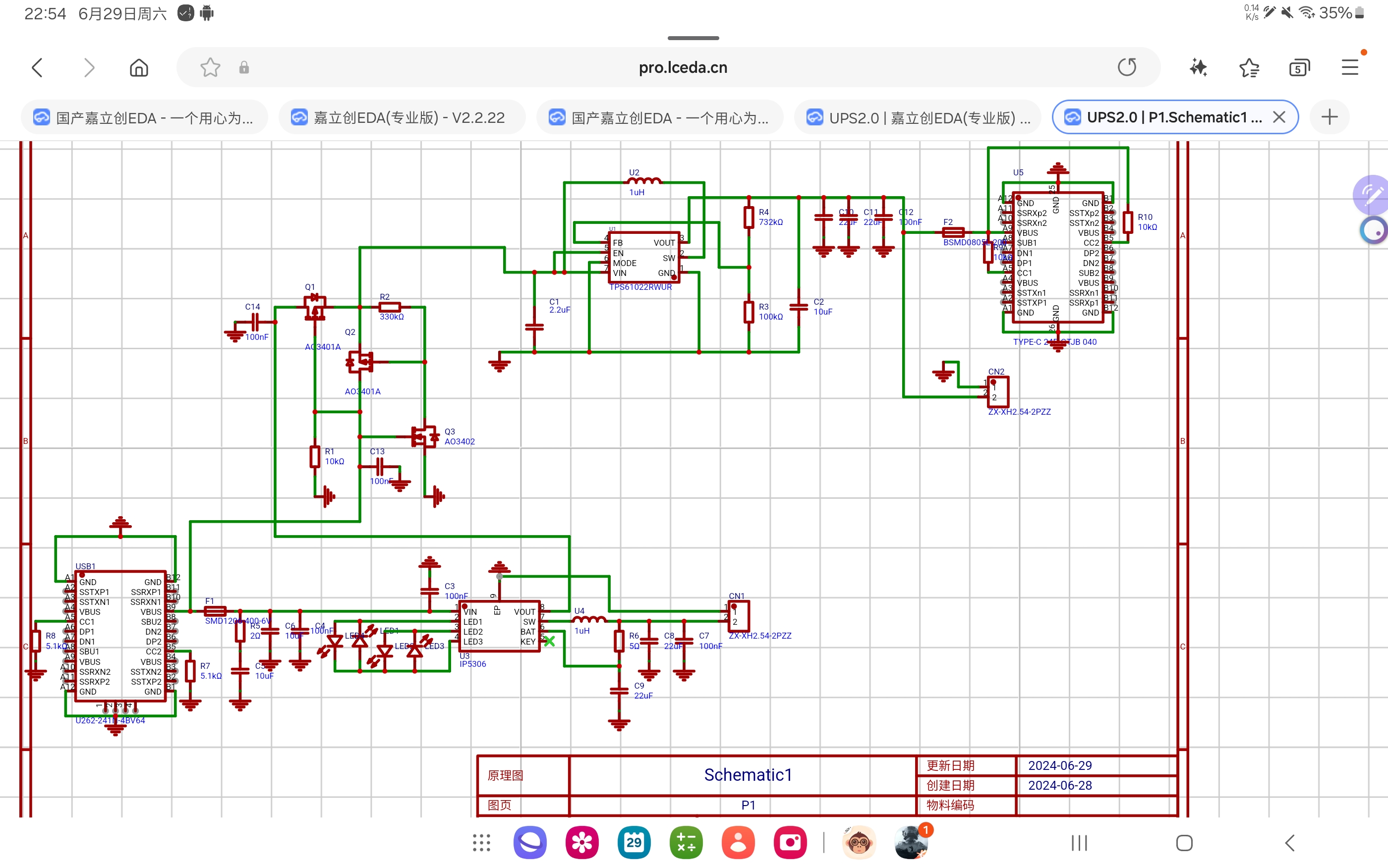1388x868 pixels.
Task: Open the AI sparkle assistant icon
Action: [1198, 68]
